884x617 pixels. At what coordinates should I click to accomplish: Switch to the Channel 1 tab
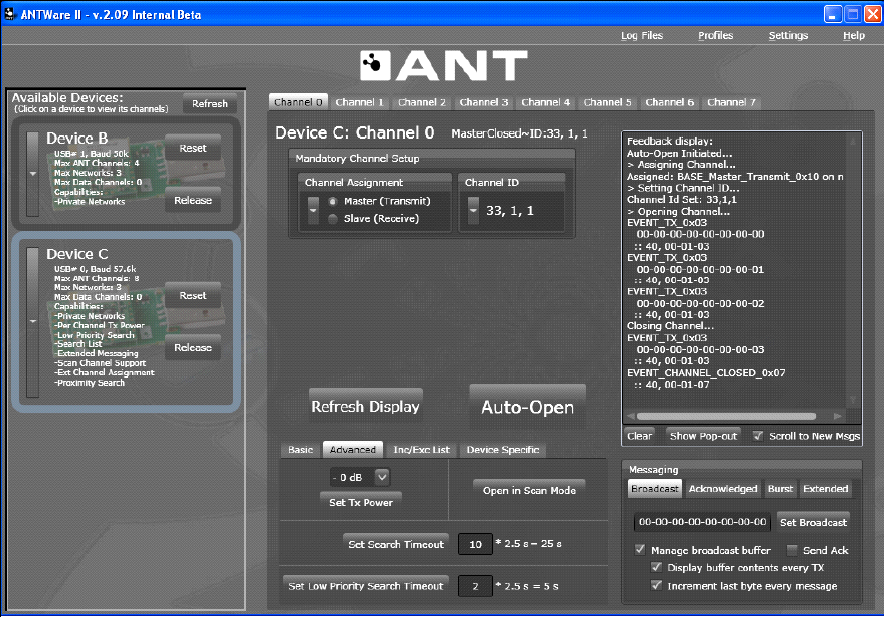(x=360, y=102)
